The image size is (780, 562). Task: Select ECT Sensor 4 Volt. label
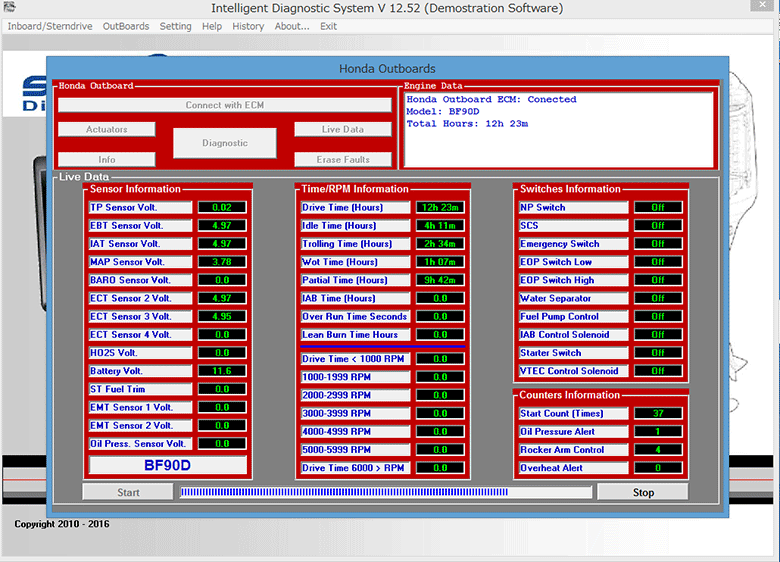140,335
